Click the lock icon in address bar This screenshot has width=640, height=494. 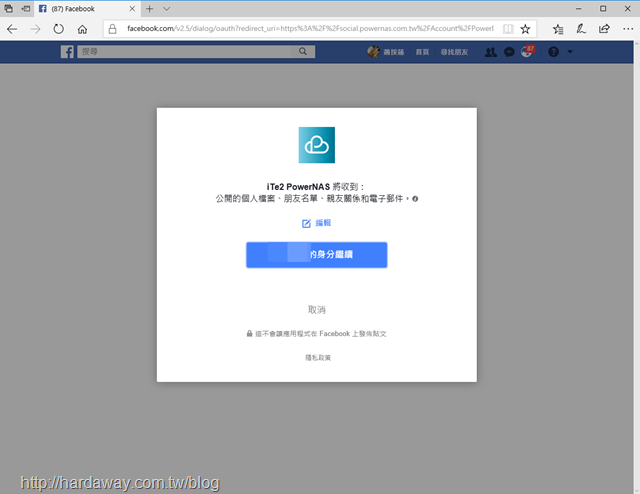click(x=113, y=29)
